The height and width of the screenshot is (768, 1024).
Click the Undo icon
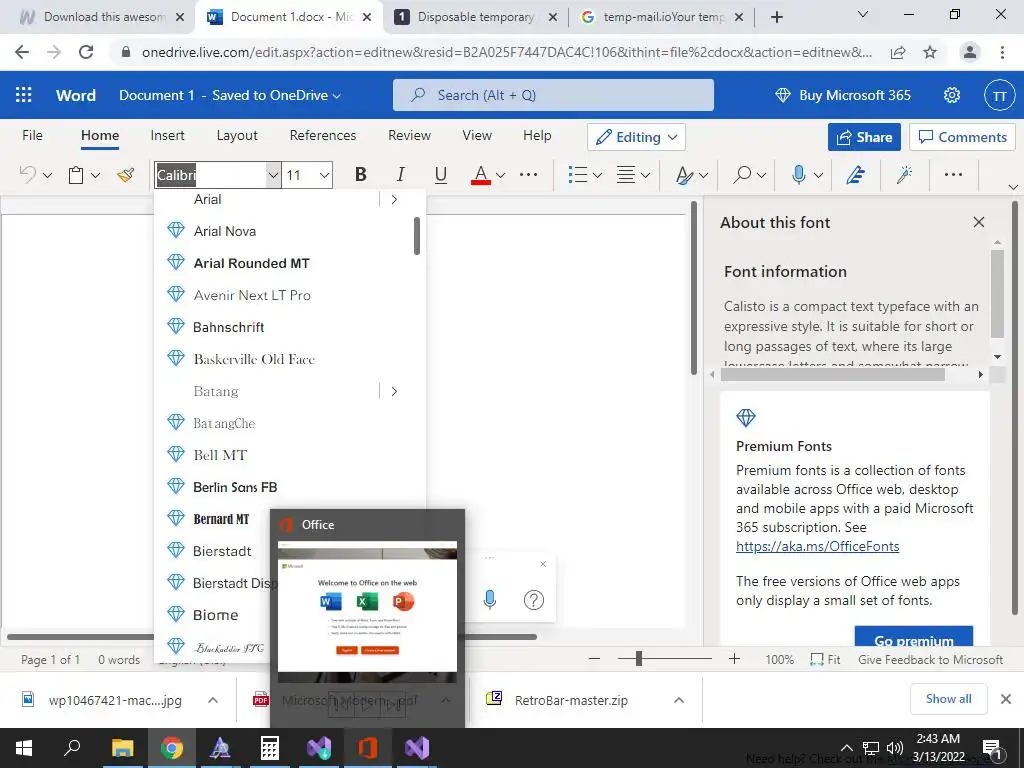(27, 174)
